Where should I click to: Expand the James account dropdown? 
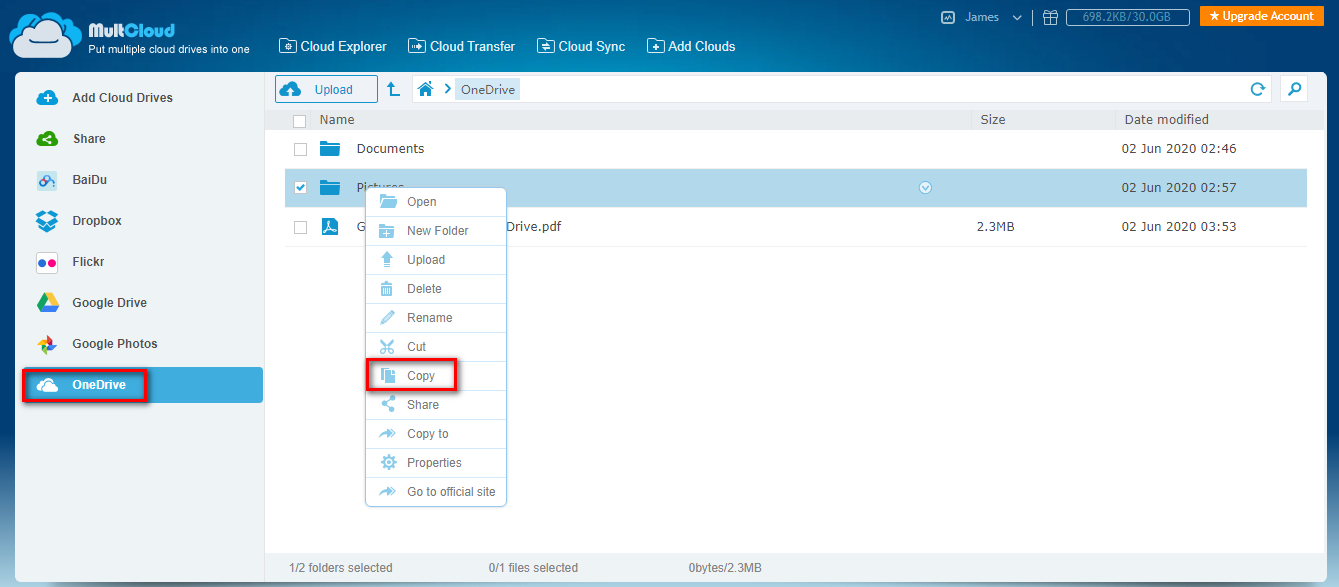[x=1017, y=17]
